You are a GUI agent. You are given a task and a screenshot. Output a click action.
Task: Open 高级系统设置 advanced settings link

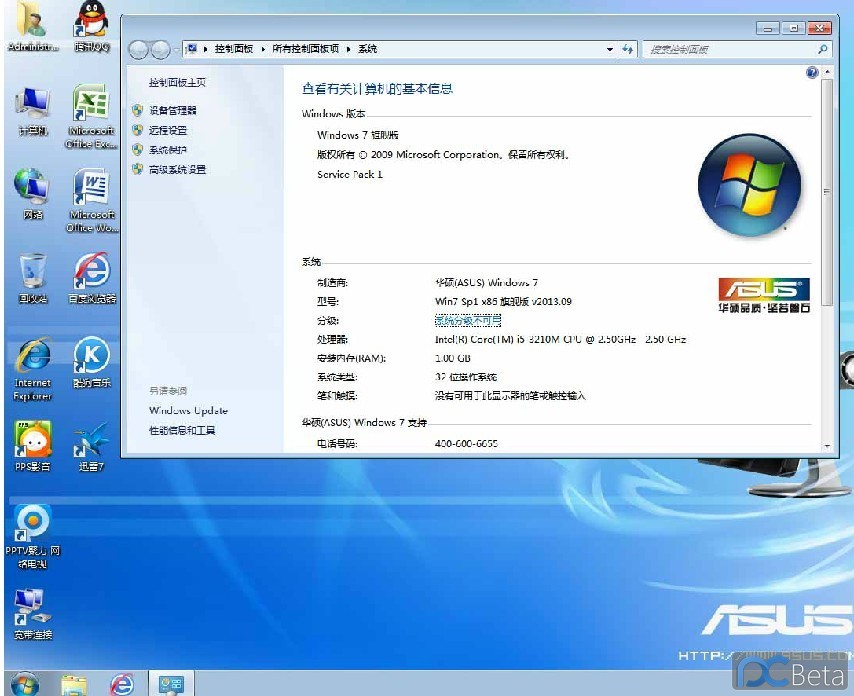(x=177, y=169)
